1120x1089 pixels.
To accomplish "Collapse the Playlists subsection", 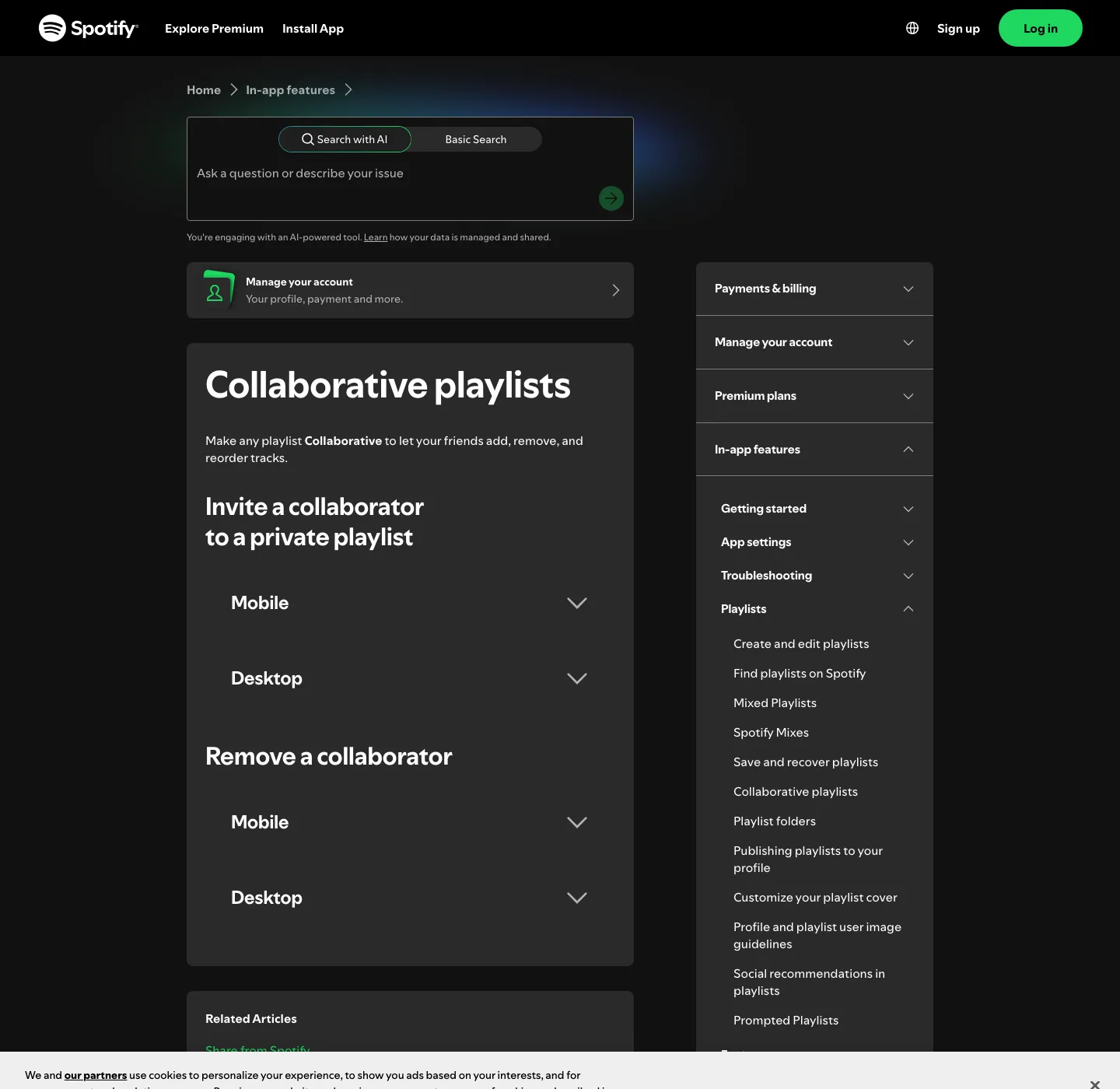I will [817, 609].
